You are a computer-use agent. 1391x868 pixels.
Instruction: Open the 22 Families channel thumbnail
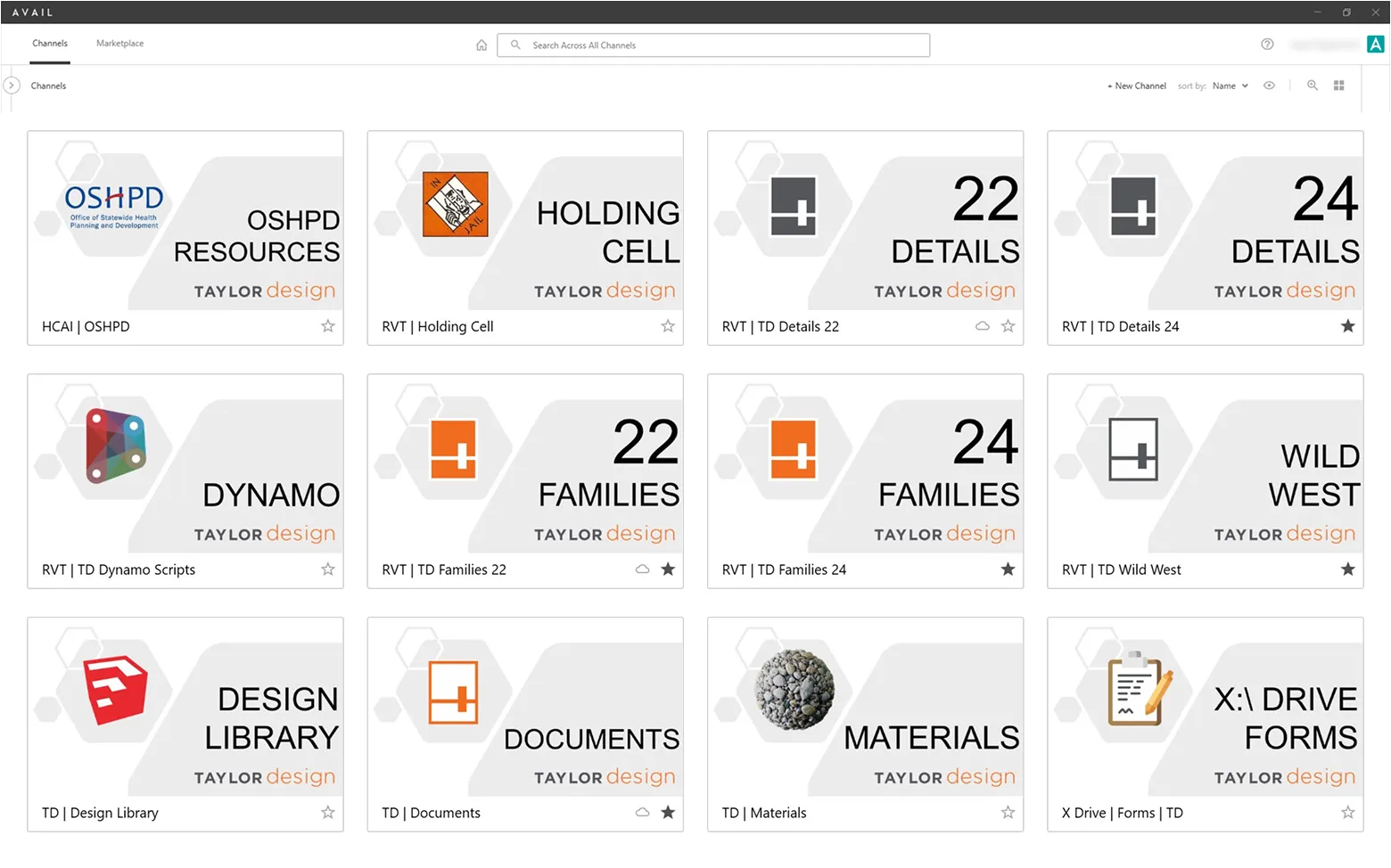(x=525, y=464)
